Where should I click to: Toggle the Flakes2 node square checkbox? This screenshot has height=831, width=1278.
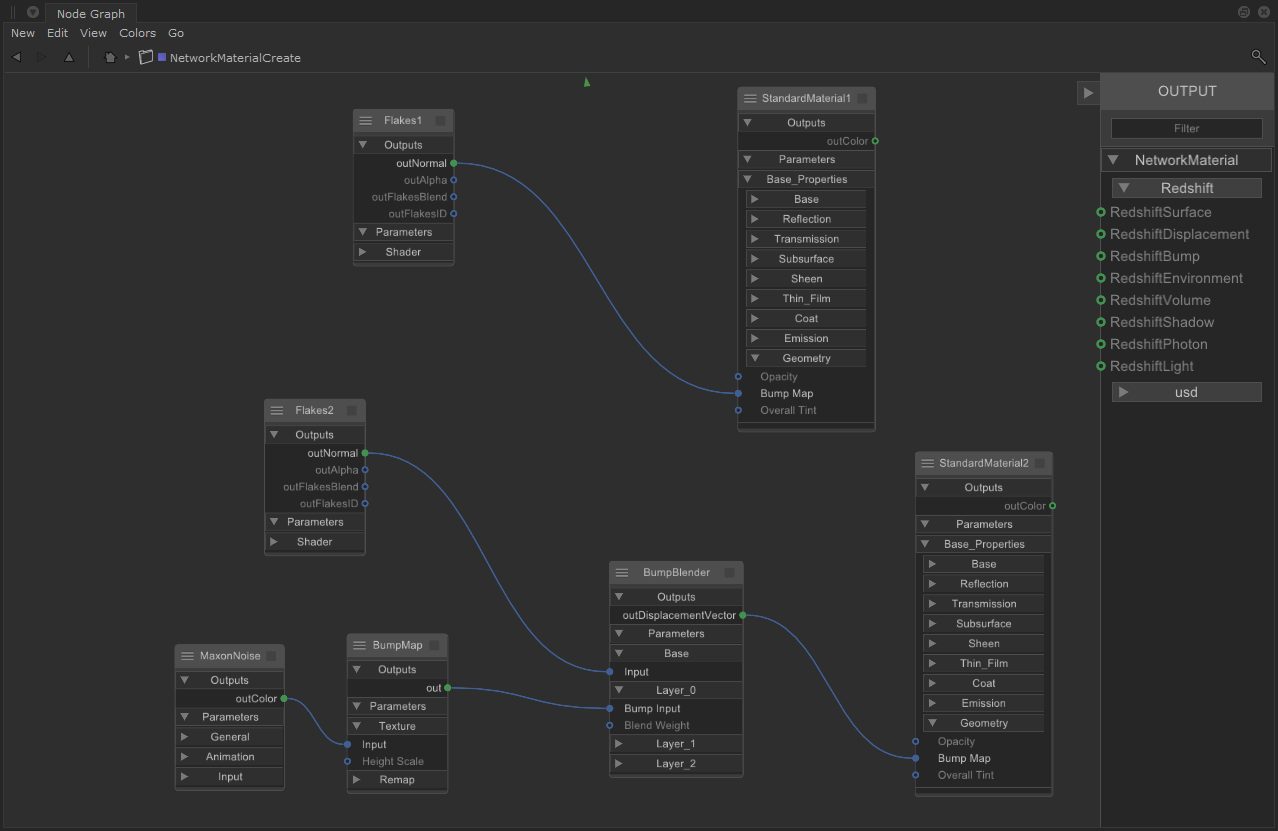point(351,411)
